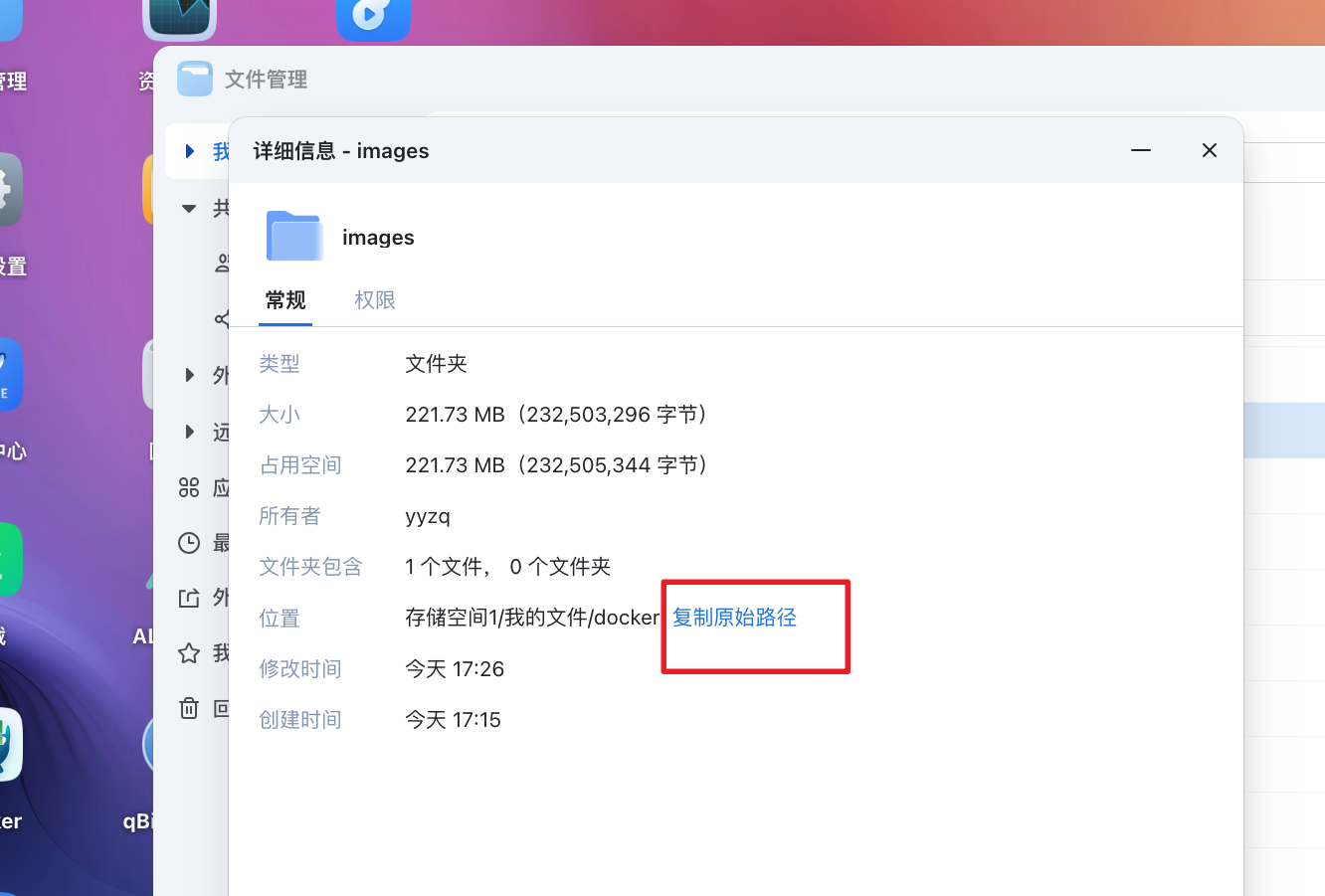The height and width of the screenshot is (896, 1325).
Task: Launch the blue media player desktop icon
Action: [x=373, y=17]
